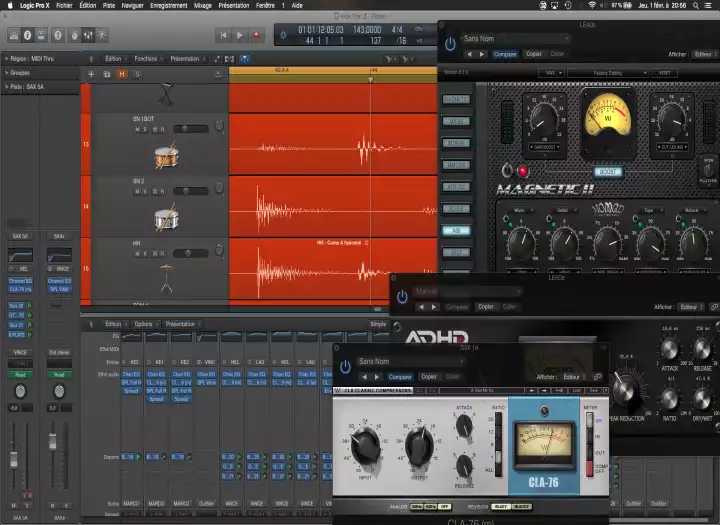Click the CLA-76 INPUT knob

[365, 446]
